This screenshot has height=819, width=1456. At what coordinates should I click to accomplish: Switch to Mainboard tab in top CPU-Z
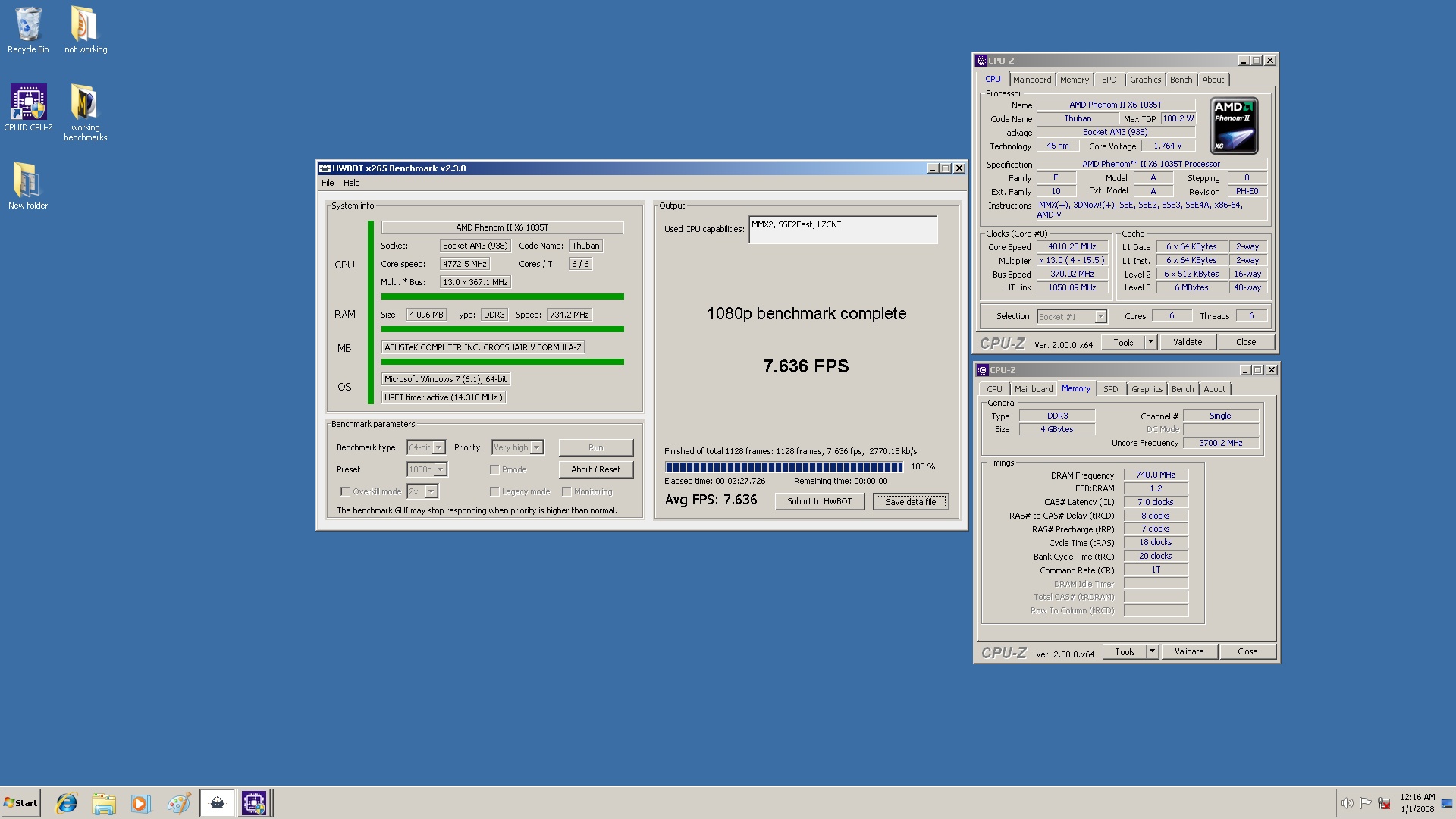click(1032, 80)
